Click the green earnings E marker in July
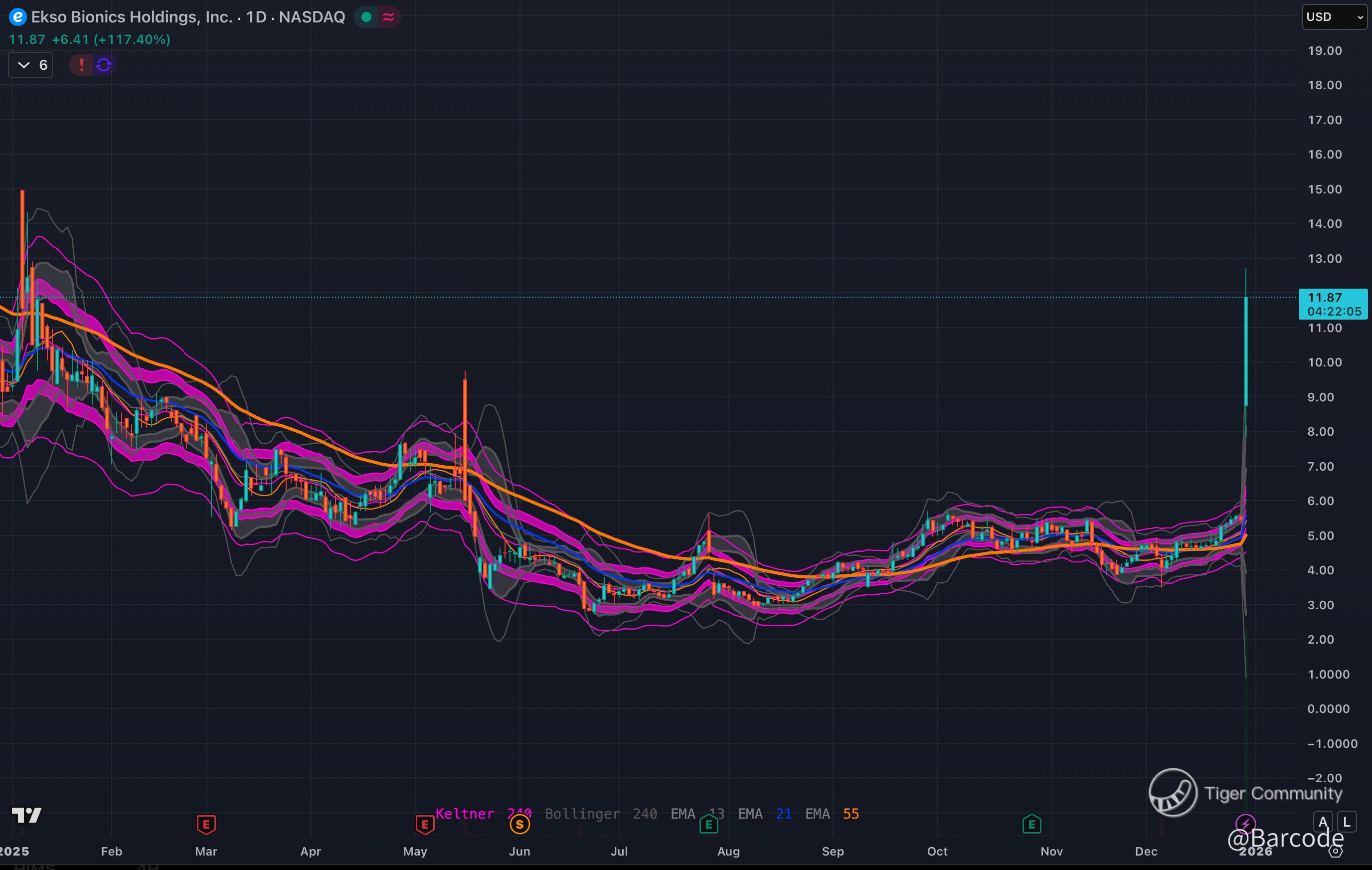This screenshot has width=1372, height=870. coord(708,824)
